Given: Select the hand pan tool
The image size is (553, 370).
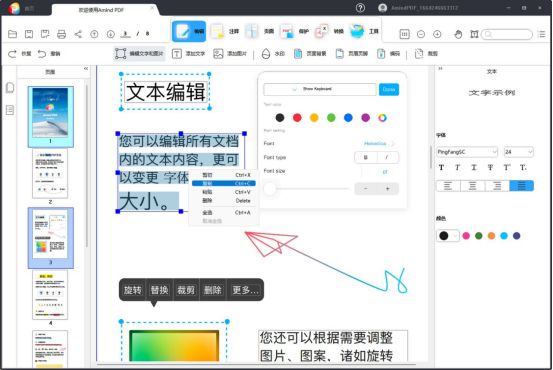Looking at the screenshot, I should (458, 34).
